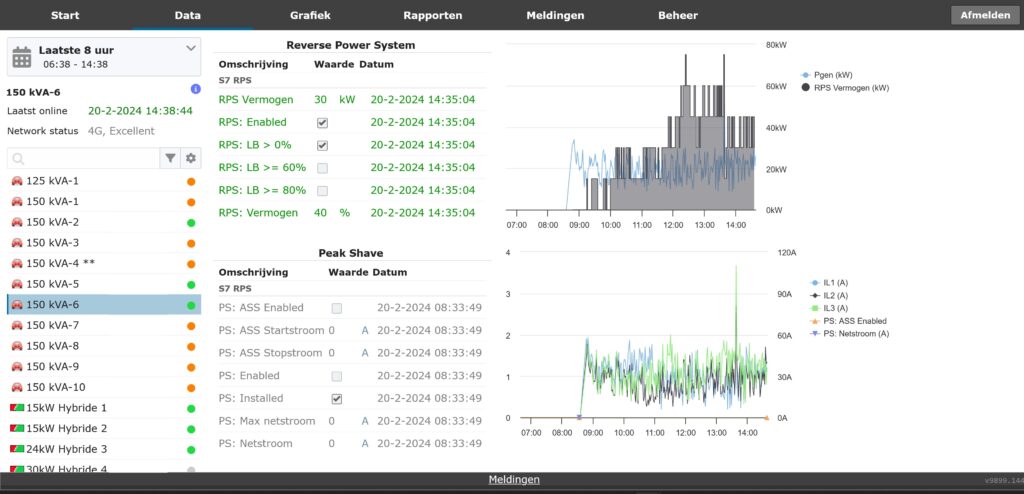Click the orange status dot of 150 kVA-4

click(x=191, y=264)
